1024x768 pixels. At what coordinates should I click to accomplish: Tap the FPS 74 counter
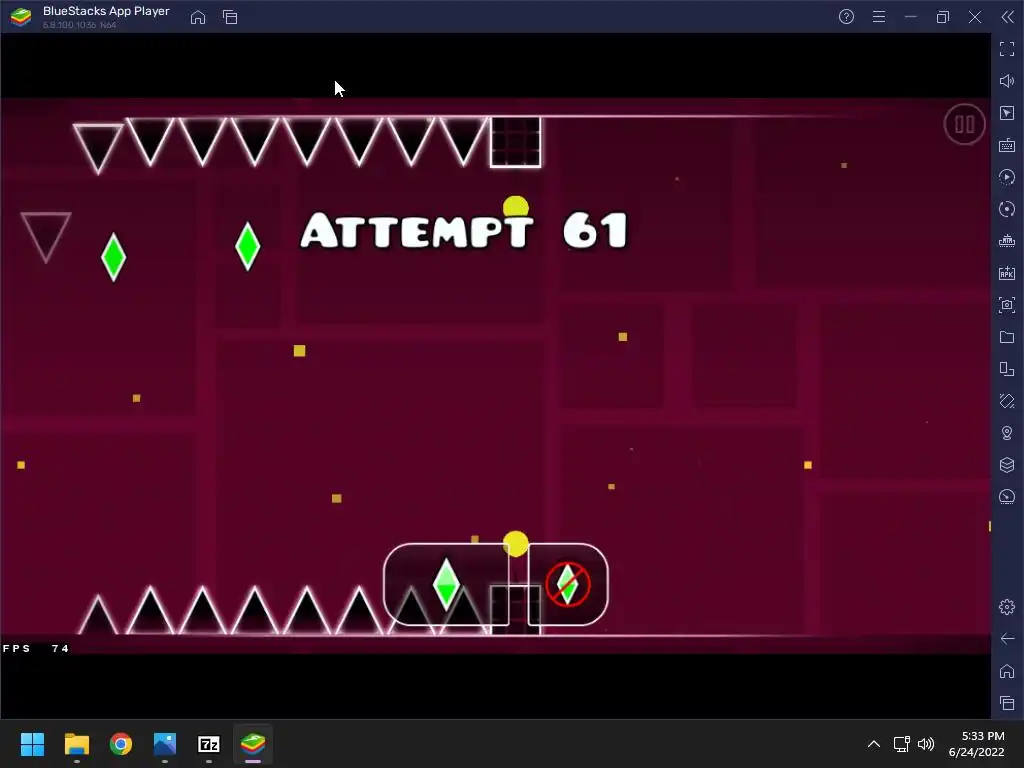click(x=36, y=648)
